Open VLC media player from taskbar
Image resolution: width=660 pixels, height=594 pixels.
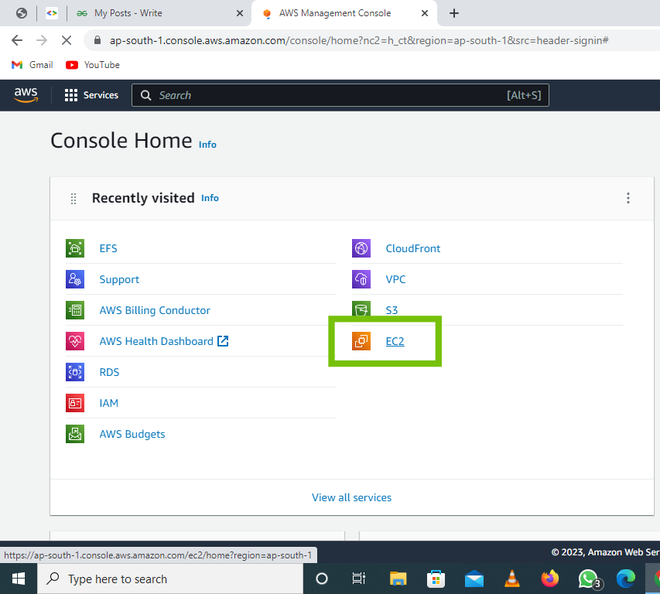(x=511, y=579)
